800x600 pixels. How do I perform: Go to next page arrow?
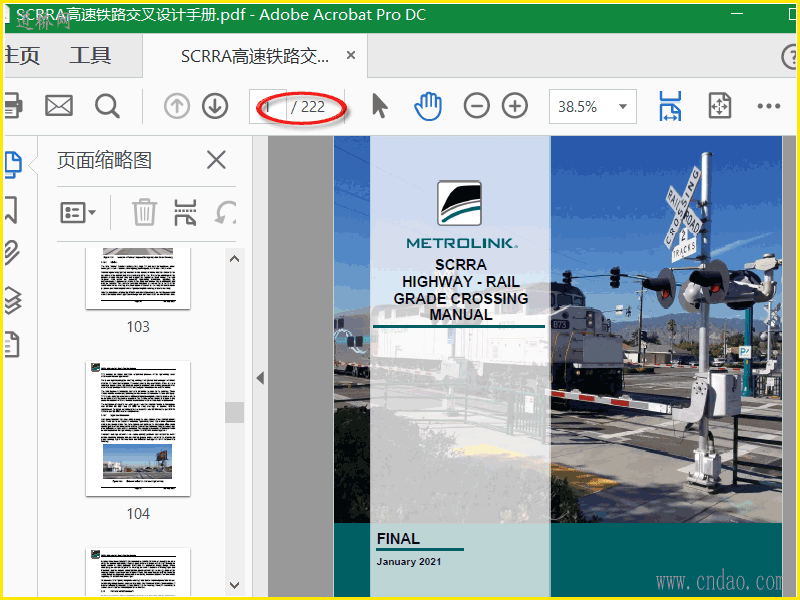pos(215,106)
